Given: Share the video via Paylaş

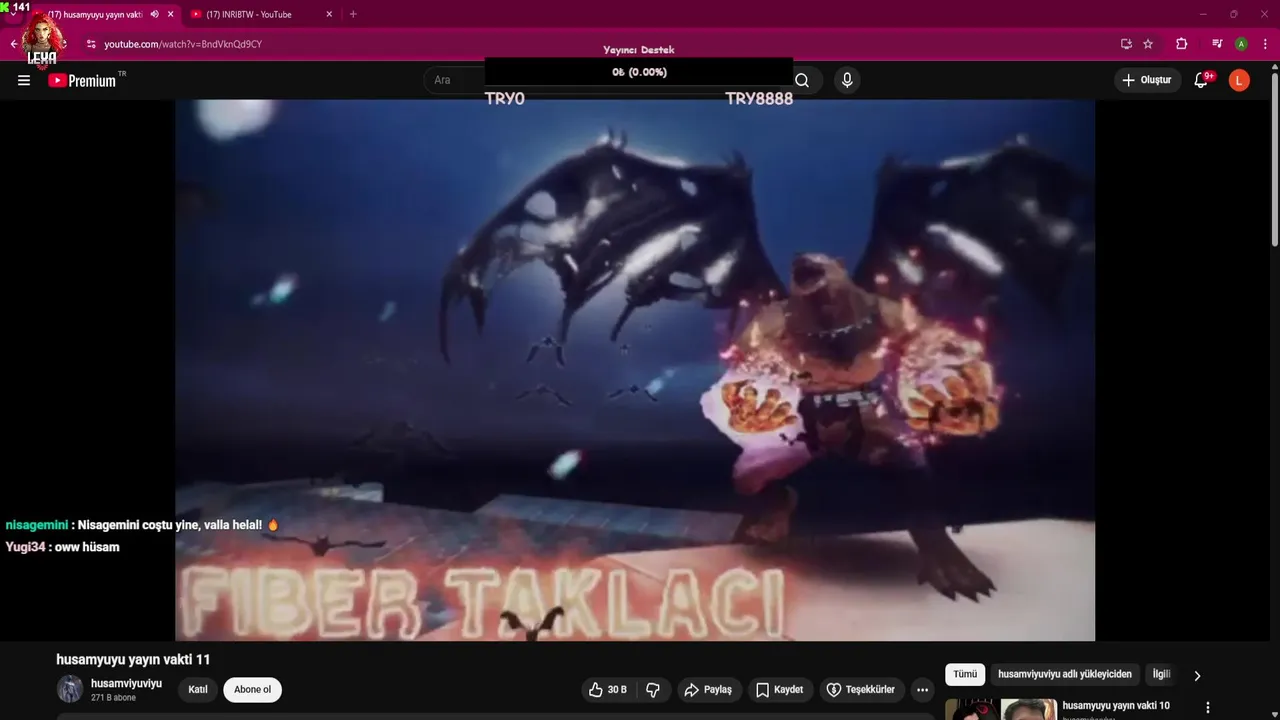Looking at the screenshot, I should click(708, 689).
